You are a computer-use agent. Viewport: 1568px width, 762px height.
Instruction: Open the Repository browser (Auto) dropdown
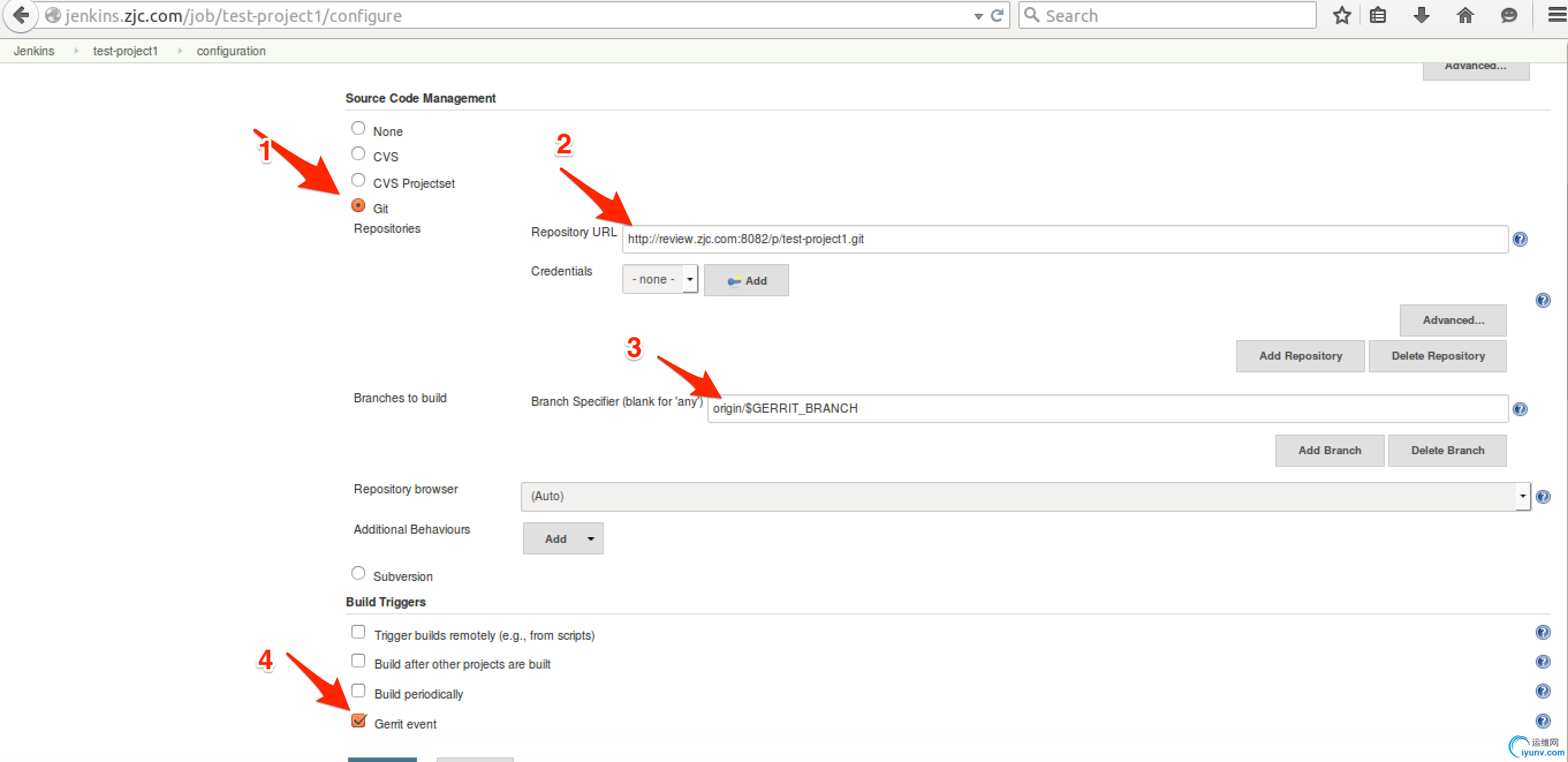1025,496
